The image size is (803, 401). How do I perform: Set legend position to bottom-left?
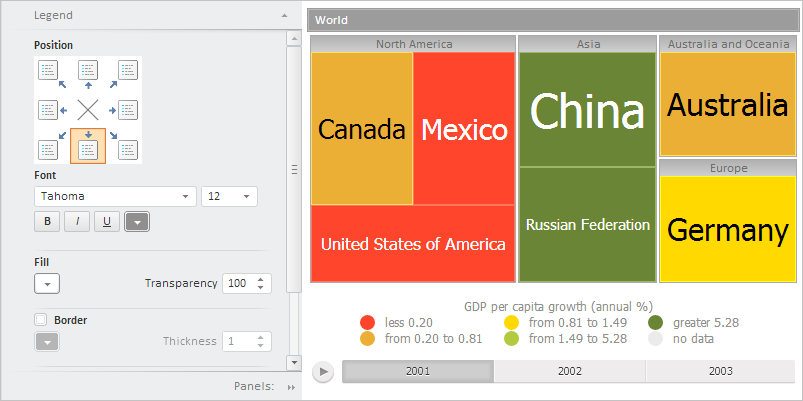tap(48, 149)
